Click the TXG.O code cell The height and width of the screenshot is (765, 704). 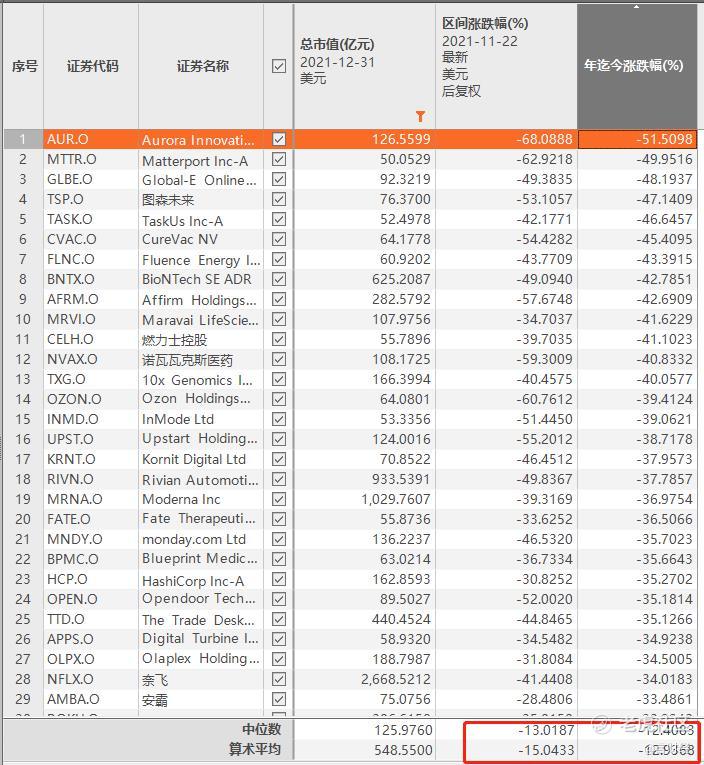[91, 379]
